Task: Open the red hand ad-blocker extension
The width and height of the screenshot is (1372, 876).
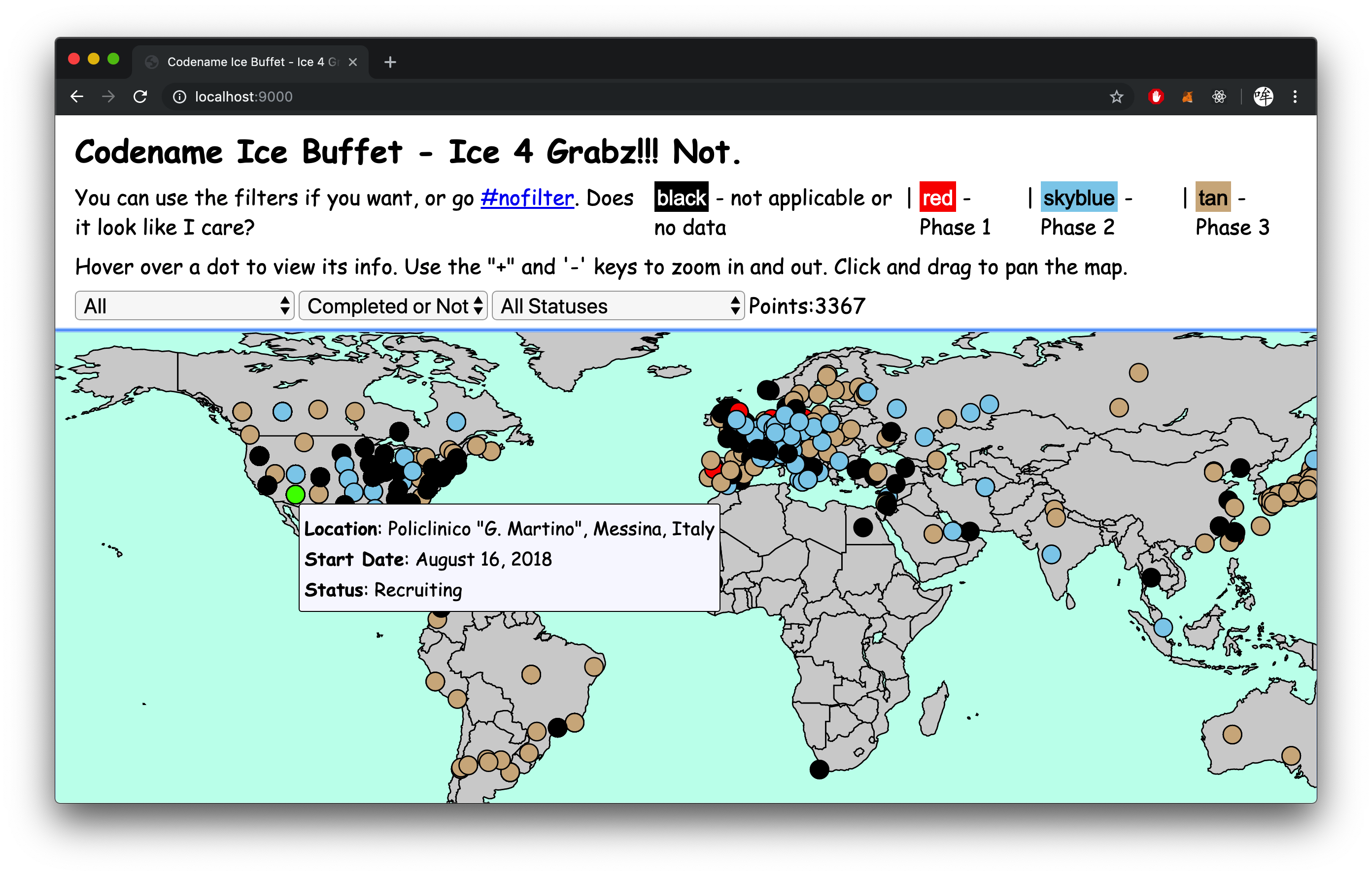Action: tap(1156, 97)
